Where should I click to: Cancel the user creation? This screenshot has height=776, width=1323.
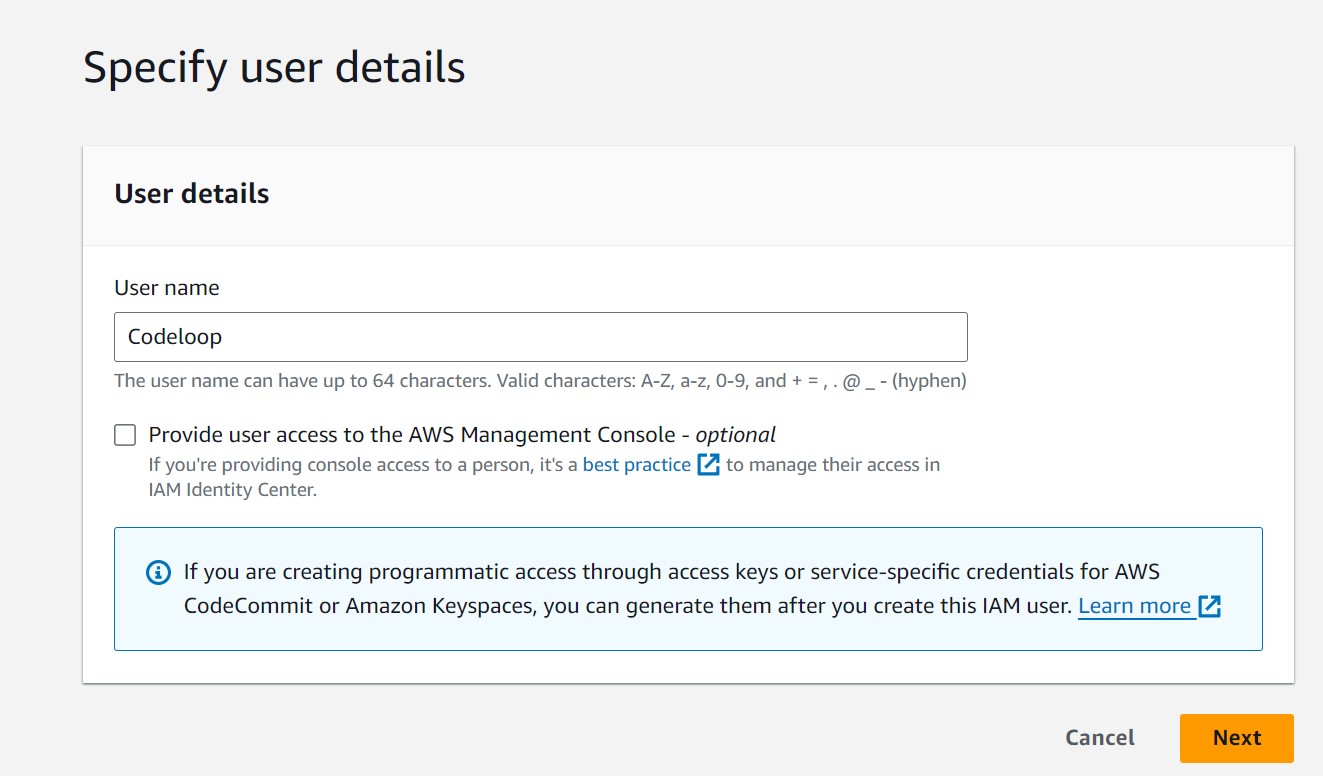tap(1100, 738)
